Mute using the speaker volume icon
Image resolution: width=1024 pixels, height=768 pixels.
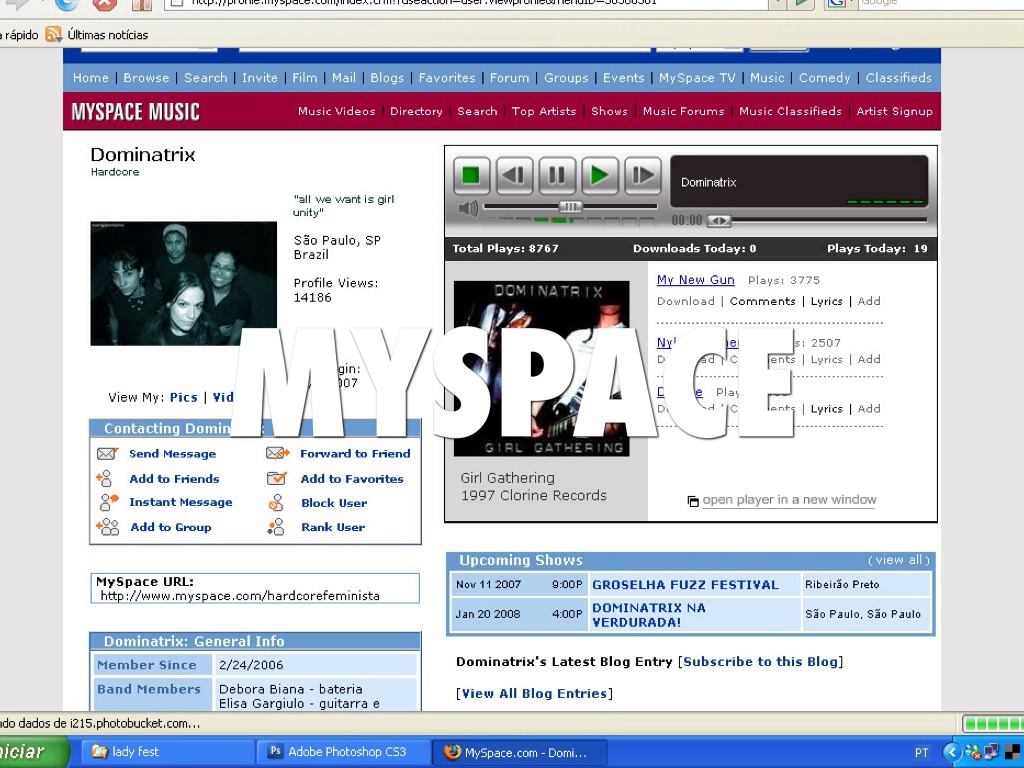pyautogui.click(x=468, y=208)
